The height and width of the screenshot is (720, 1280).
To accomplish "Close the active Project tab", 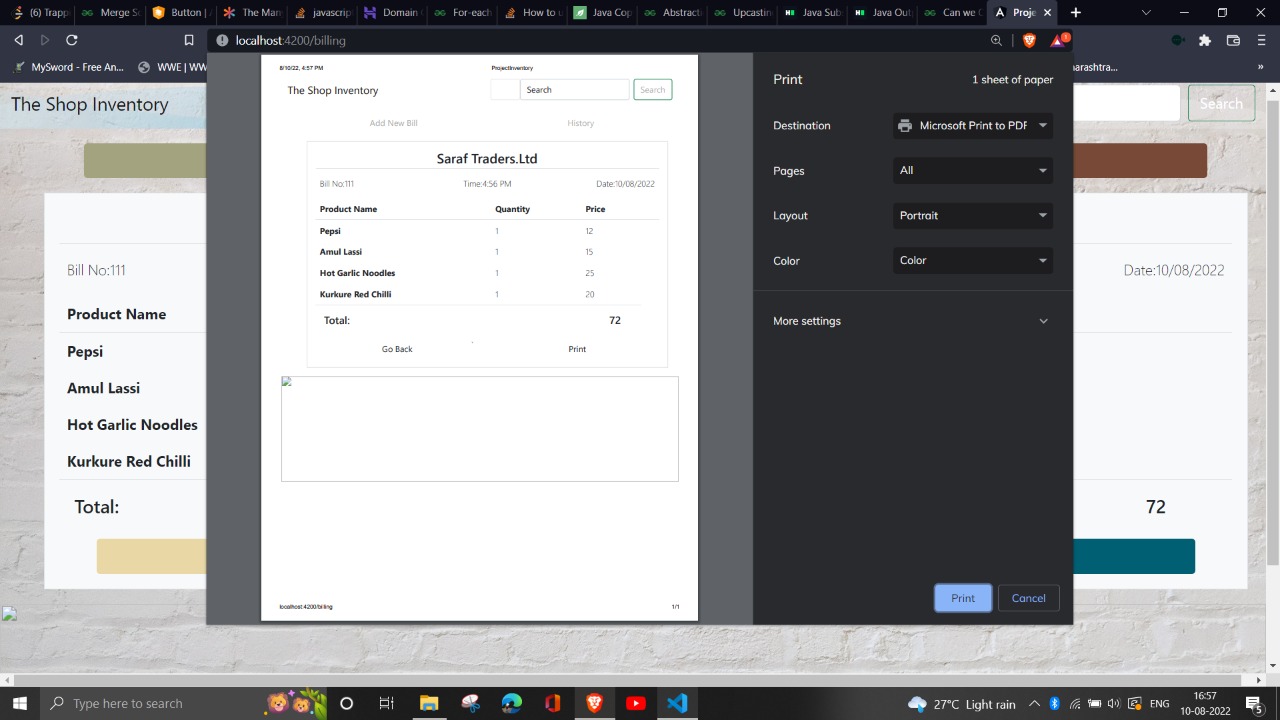I will [x=1047, y=13].
